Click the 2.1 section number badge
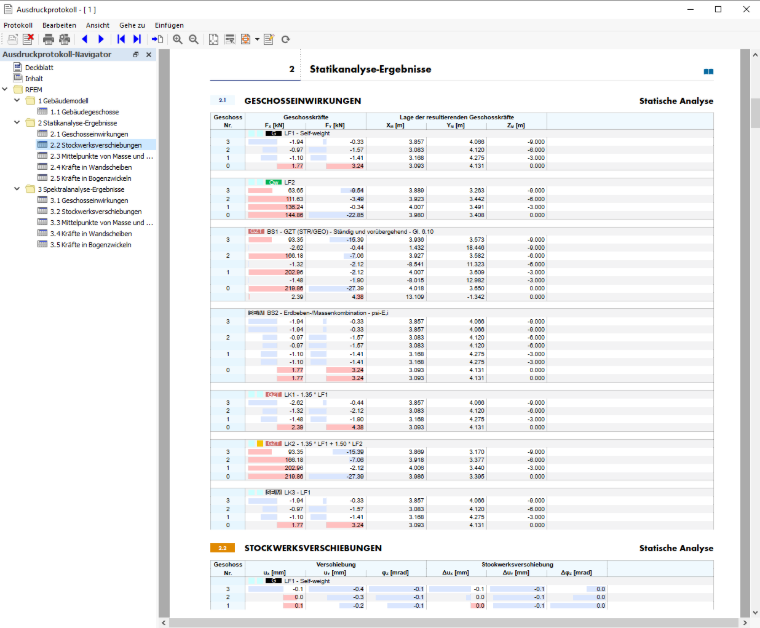This screenshot has width=760, height=628. [222, 100]
